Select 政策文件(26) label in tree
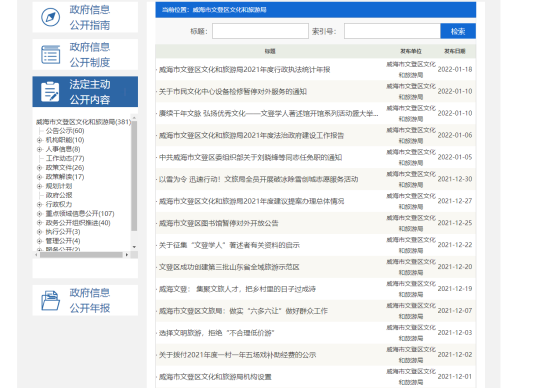Viewport: 554px width, 389px height. pyautogui.click(x=65, y=167)
